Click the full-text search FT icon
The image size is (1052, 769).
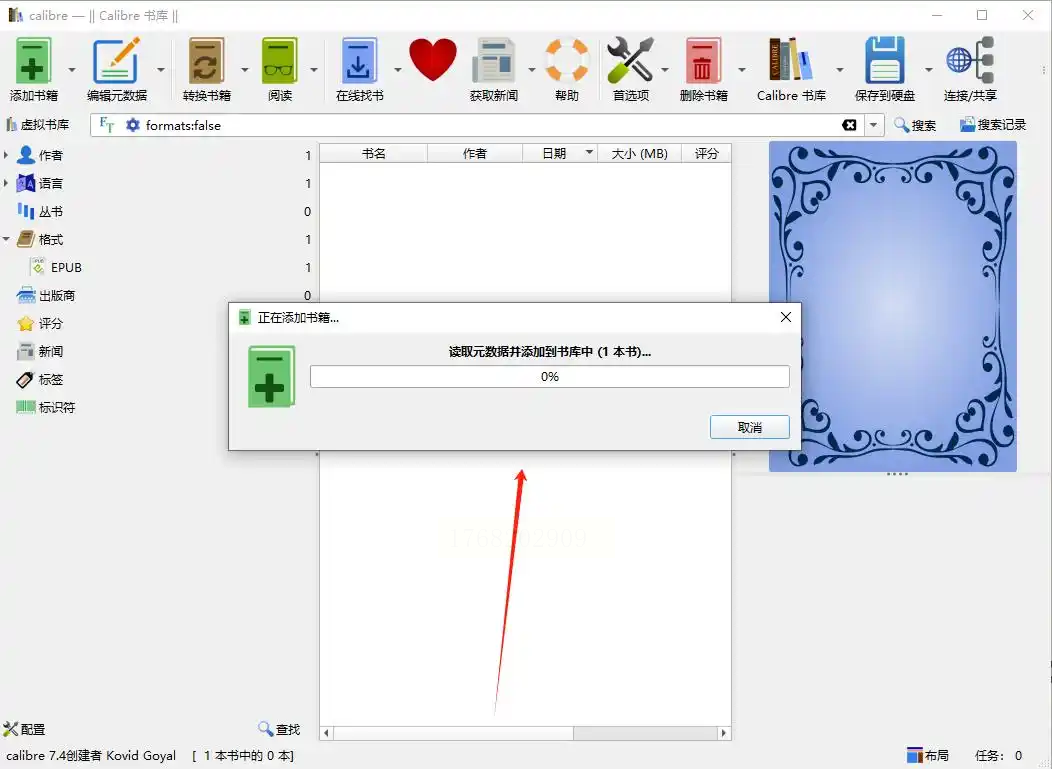(x=107, y=125)
